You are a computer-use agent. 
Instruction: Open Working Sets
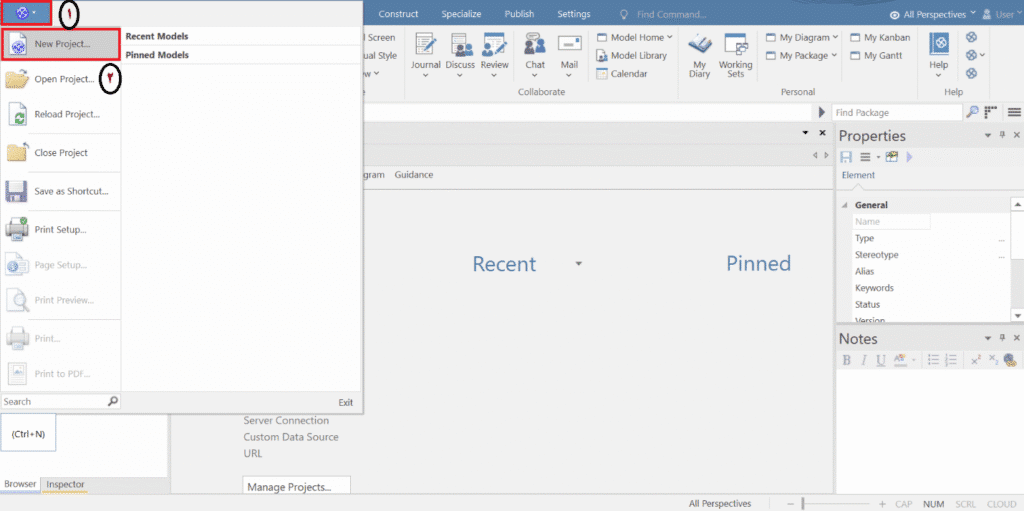pyautogui.click(x=735, y=55)
